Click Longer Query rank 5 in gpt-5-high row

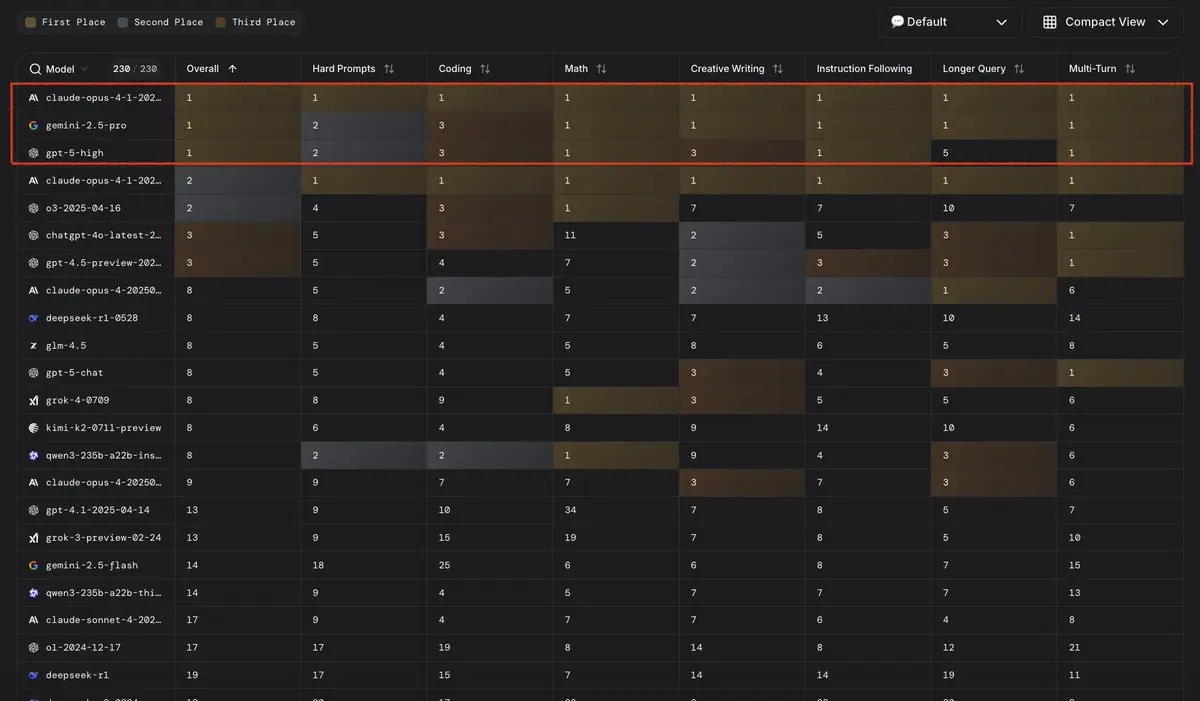pyautogui.click(x=946, y=153)
